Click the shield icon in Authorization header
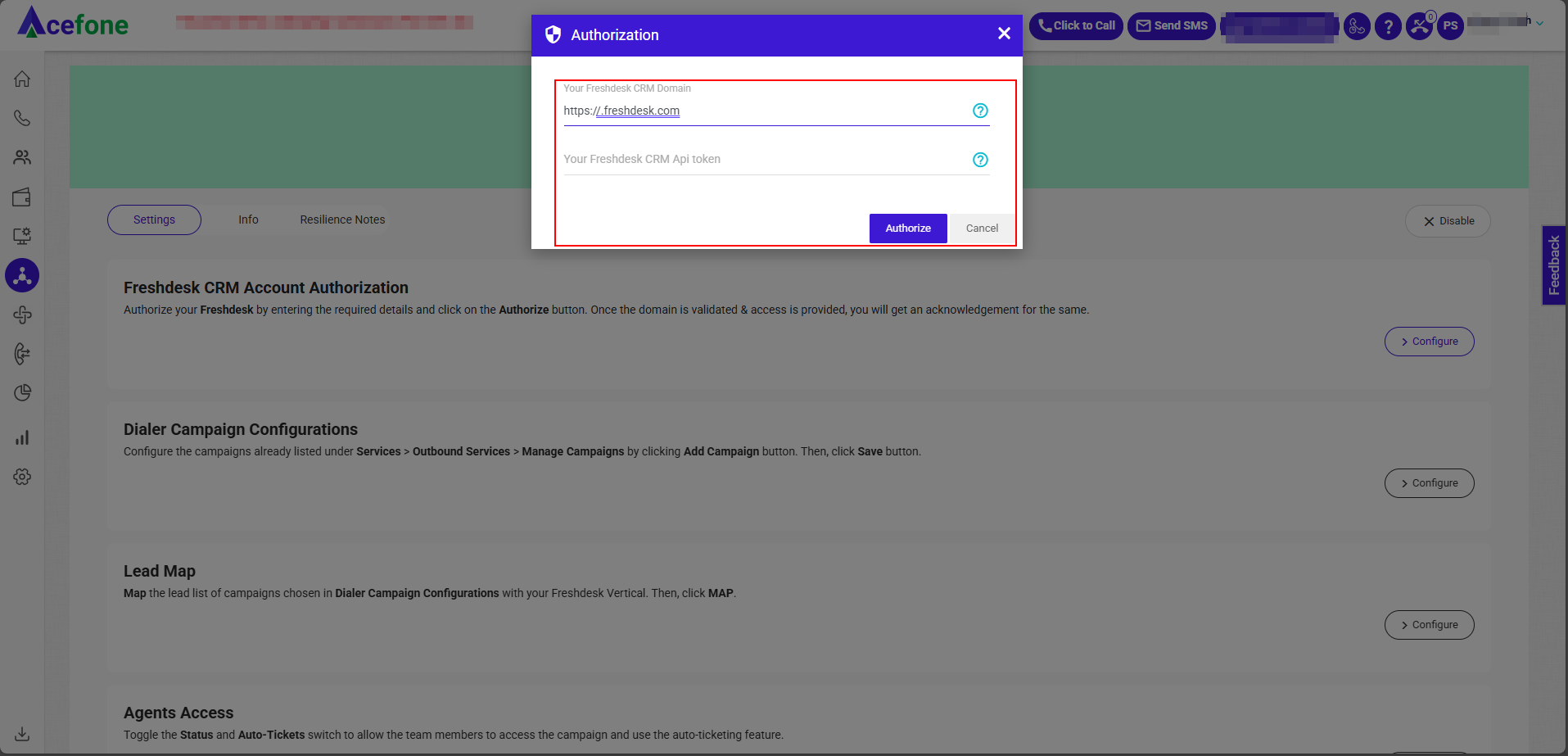The height and width of the screenshot is (756, 1568). click(x=554, y=34)
